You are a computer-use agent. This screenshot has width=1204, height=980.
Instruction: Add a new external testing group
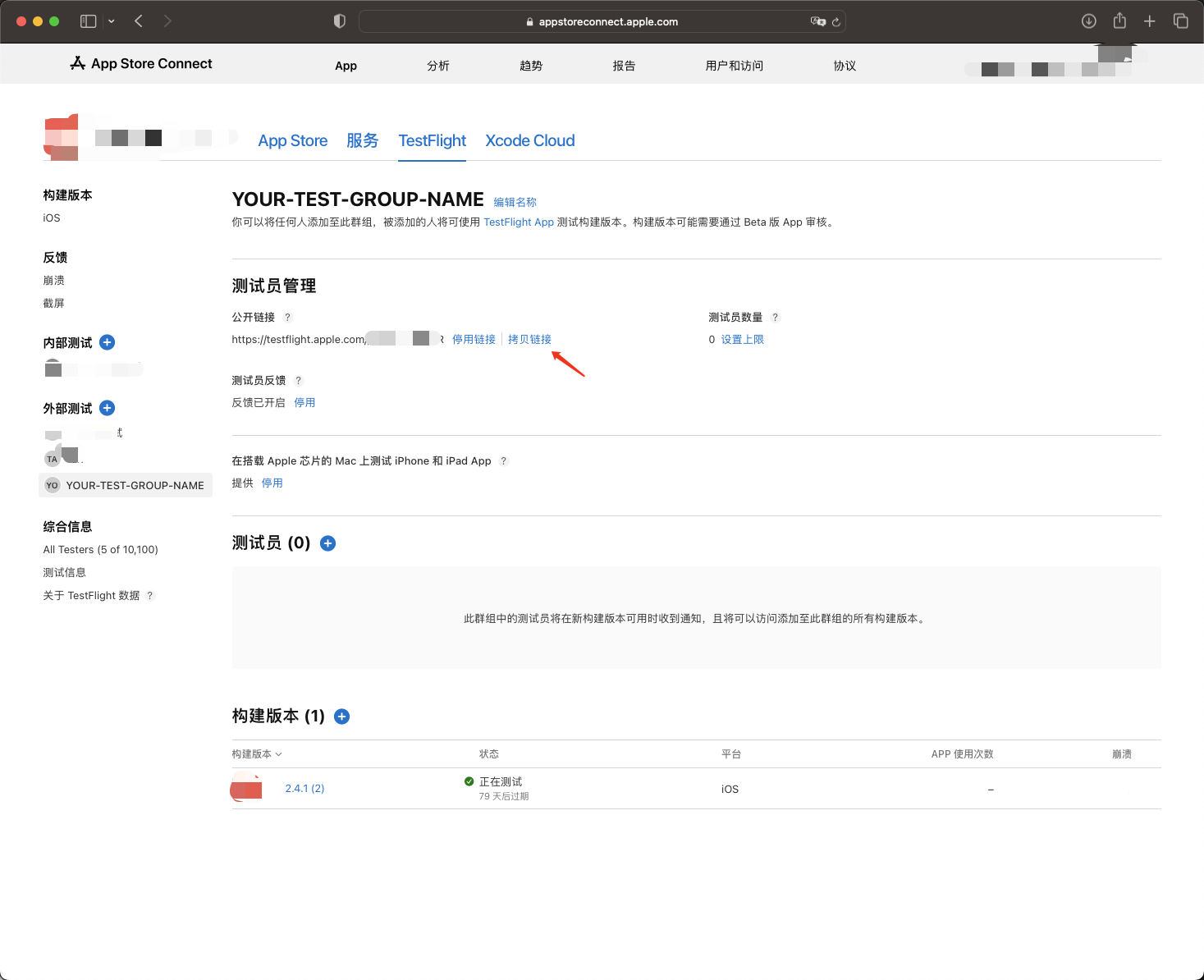click(x=107, y=408)
